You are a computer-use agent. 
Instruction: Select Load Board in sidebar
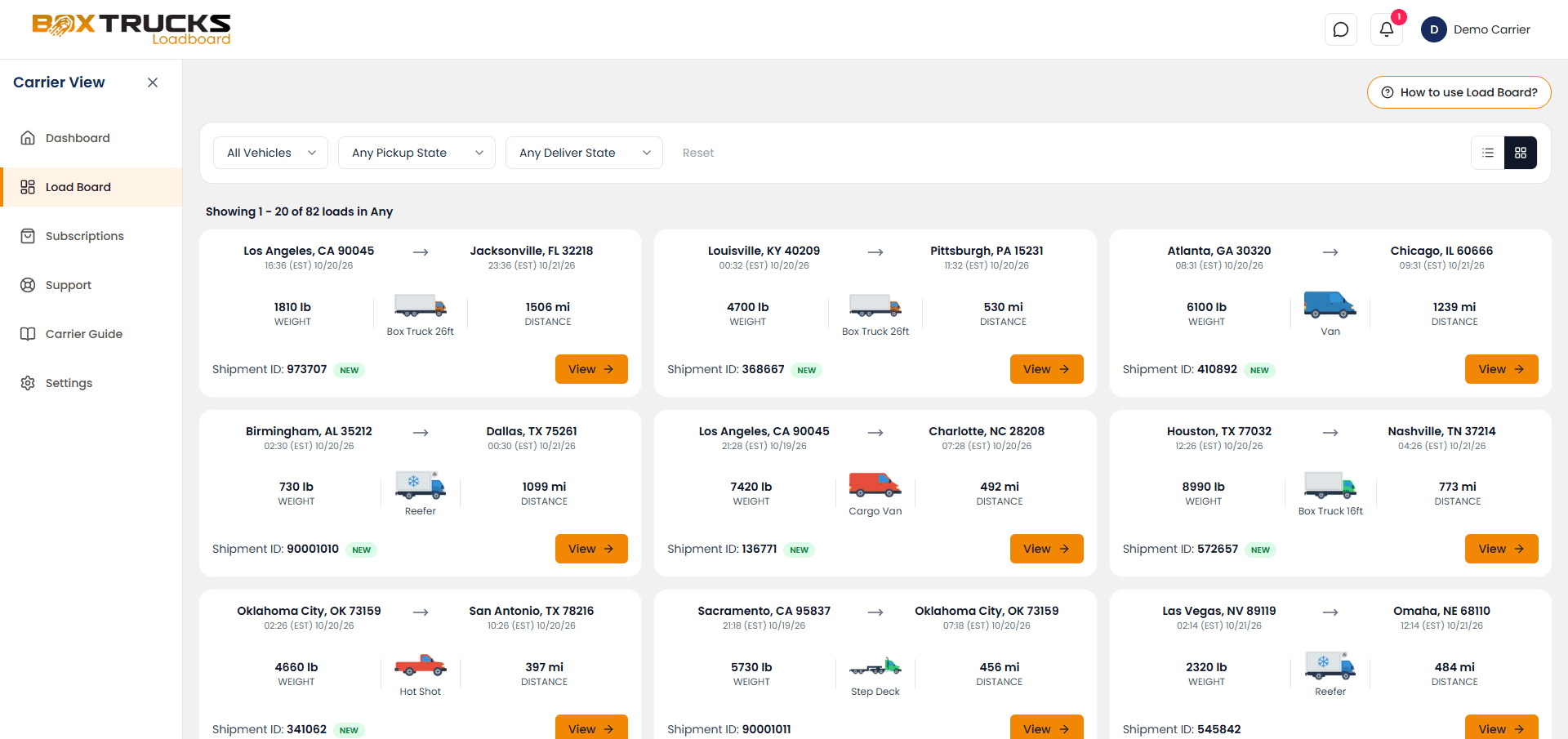coord(91,187)
